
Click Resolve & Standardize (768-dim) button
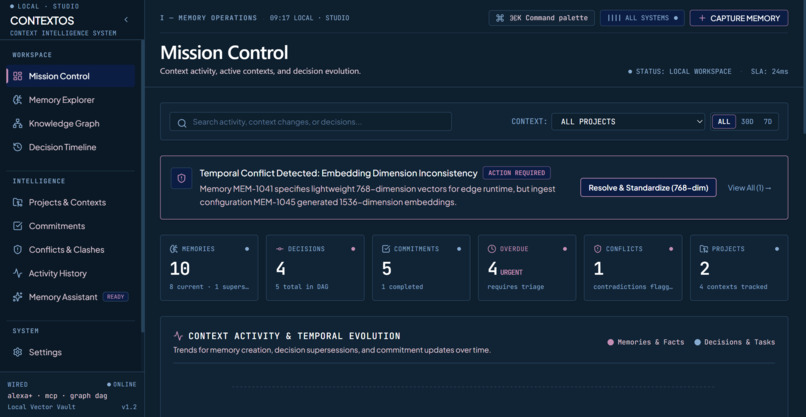pos(648,188)
